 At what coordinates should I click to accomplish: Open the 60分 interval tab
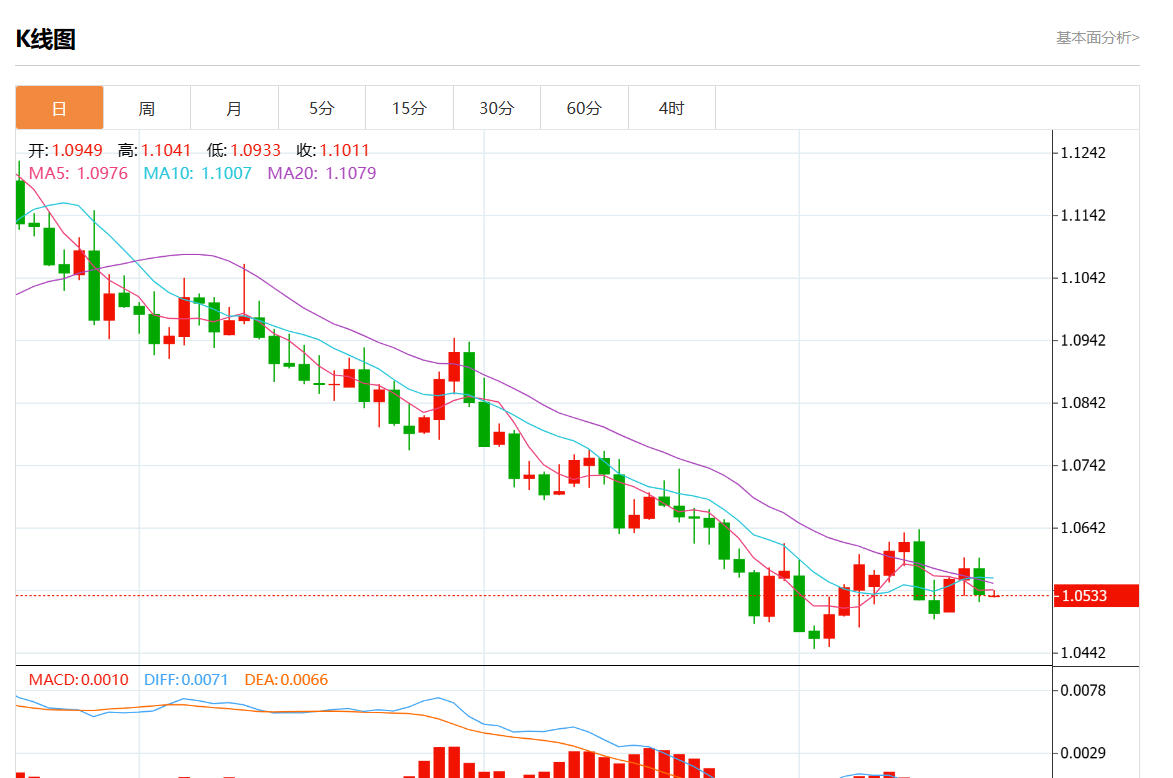[584, 108]
